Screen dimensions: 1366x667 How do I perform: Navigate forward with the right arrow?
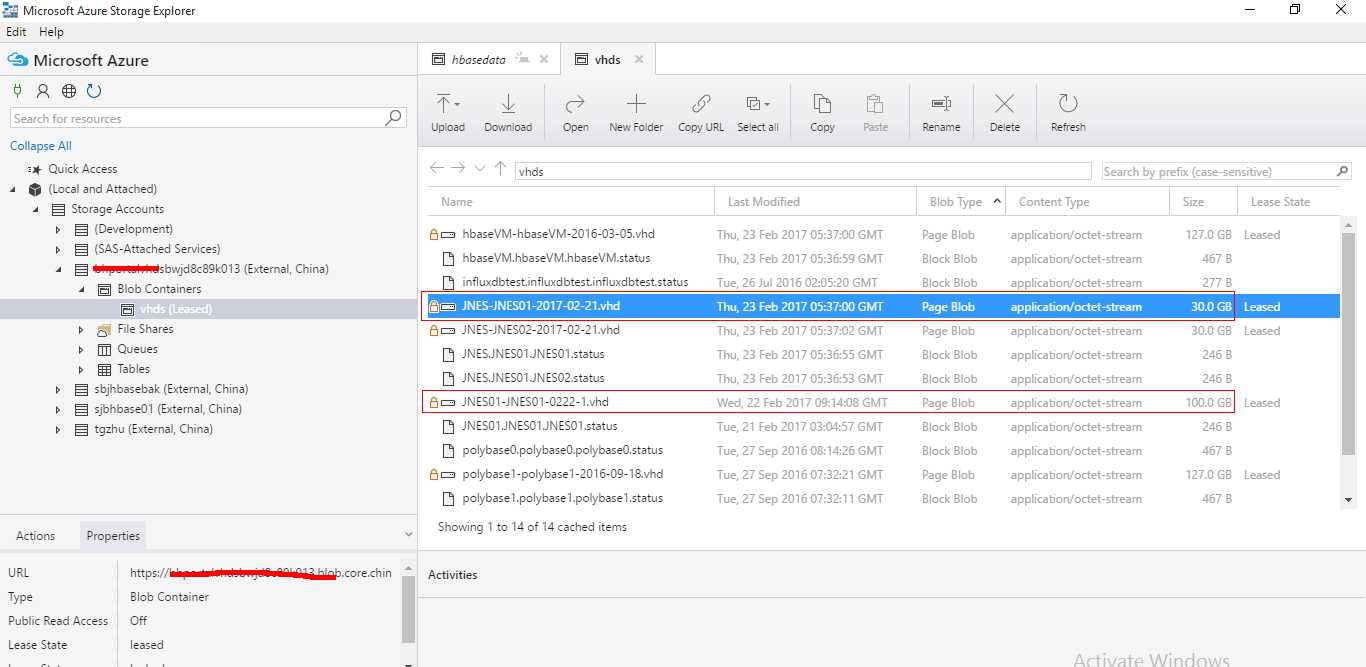tap(458, 168)
